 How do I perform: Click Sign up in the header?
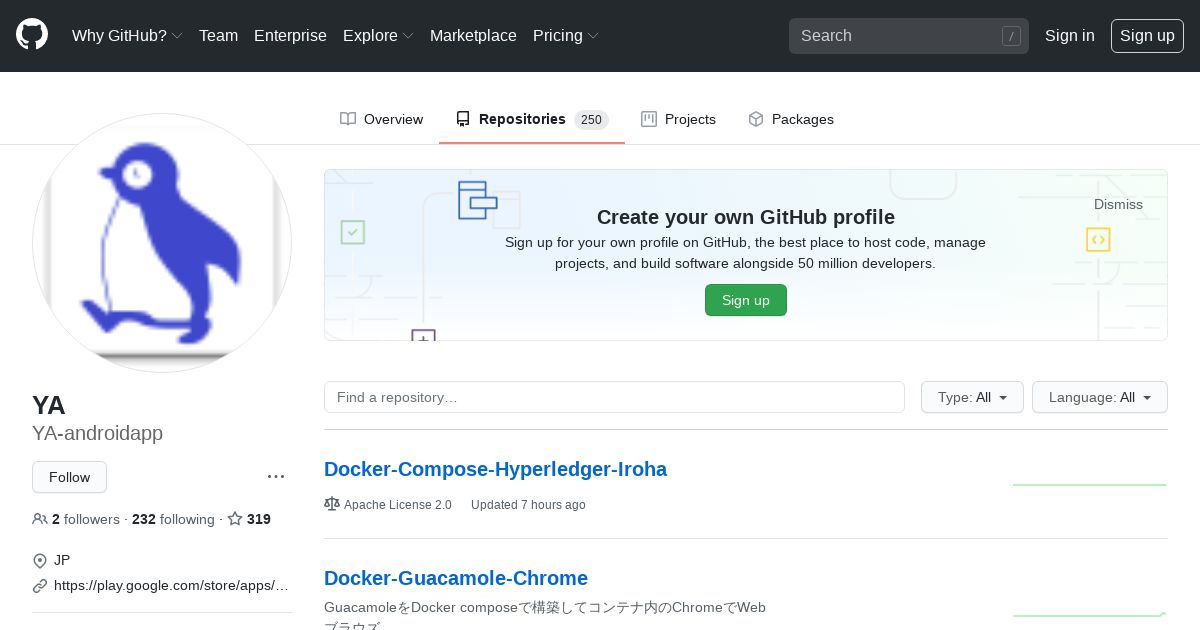[1147, 35]
